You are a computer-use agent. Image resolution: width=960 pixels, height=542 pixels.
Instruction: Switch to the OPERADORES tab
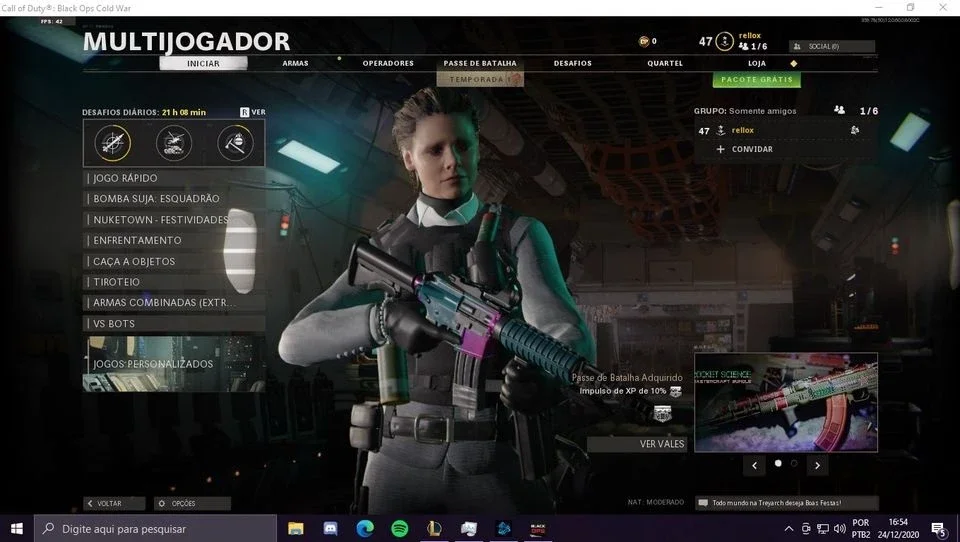(388, 63)
